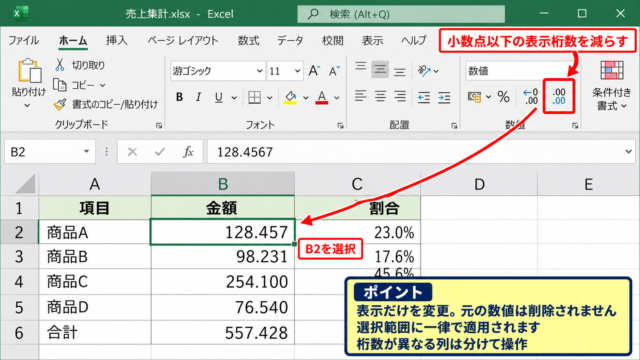Toggle italic formatting

tap(198, 97)
